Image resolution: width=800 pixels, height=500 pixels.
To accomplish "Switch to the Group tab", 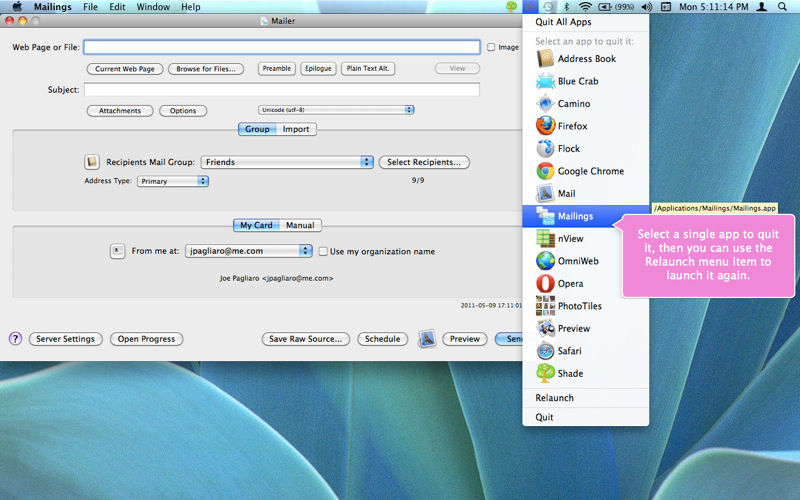I will (x=257, y=129).
